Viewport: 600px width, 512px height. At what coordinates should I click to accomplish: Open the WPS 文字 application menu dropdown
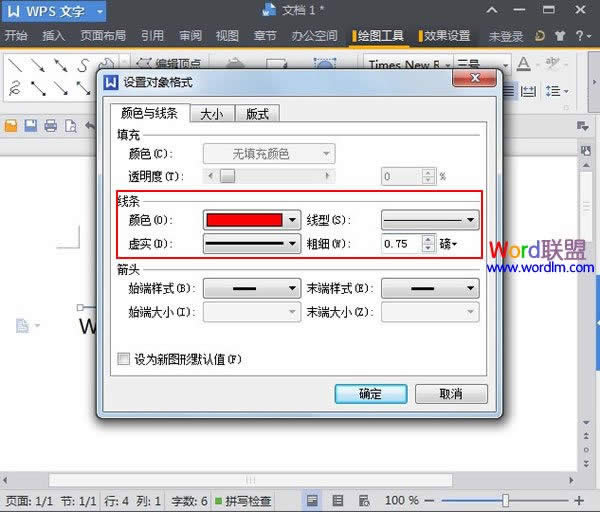[99, 11]
